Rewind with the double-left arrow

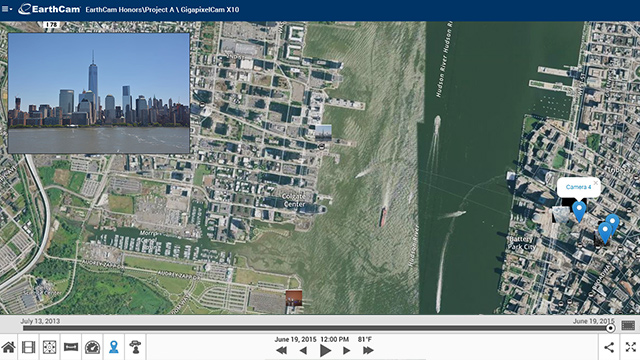pos(282,350)
